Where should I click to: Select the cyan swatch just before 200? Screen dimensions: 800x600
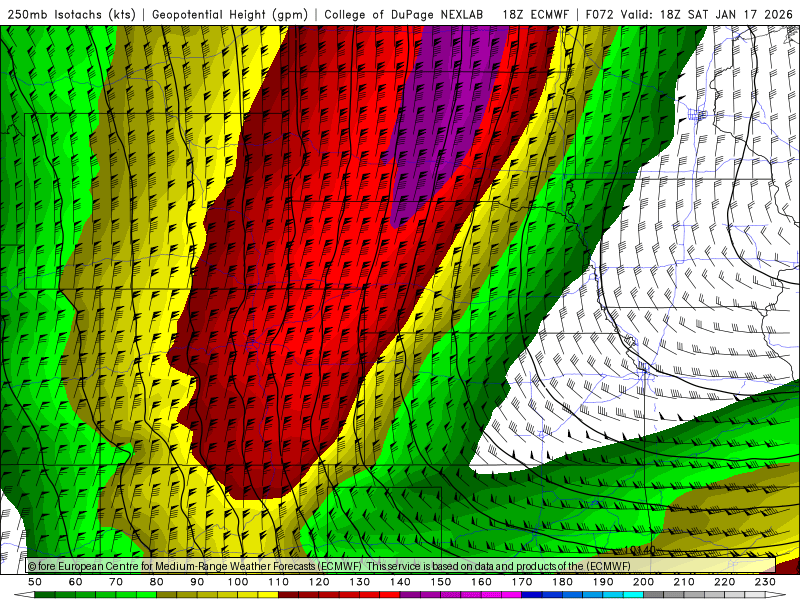click(633, 595)
